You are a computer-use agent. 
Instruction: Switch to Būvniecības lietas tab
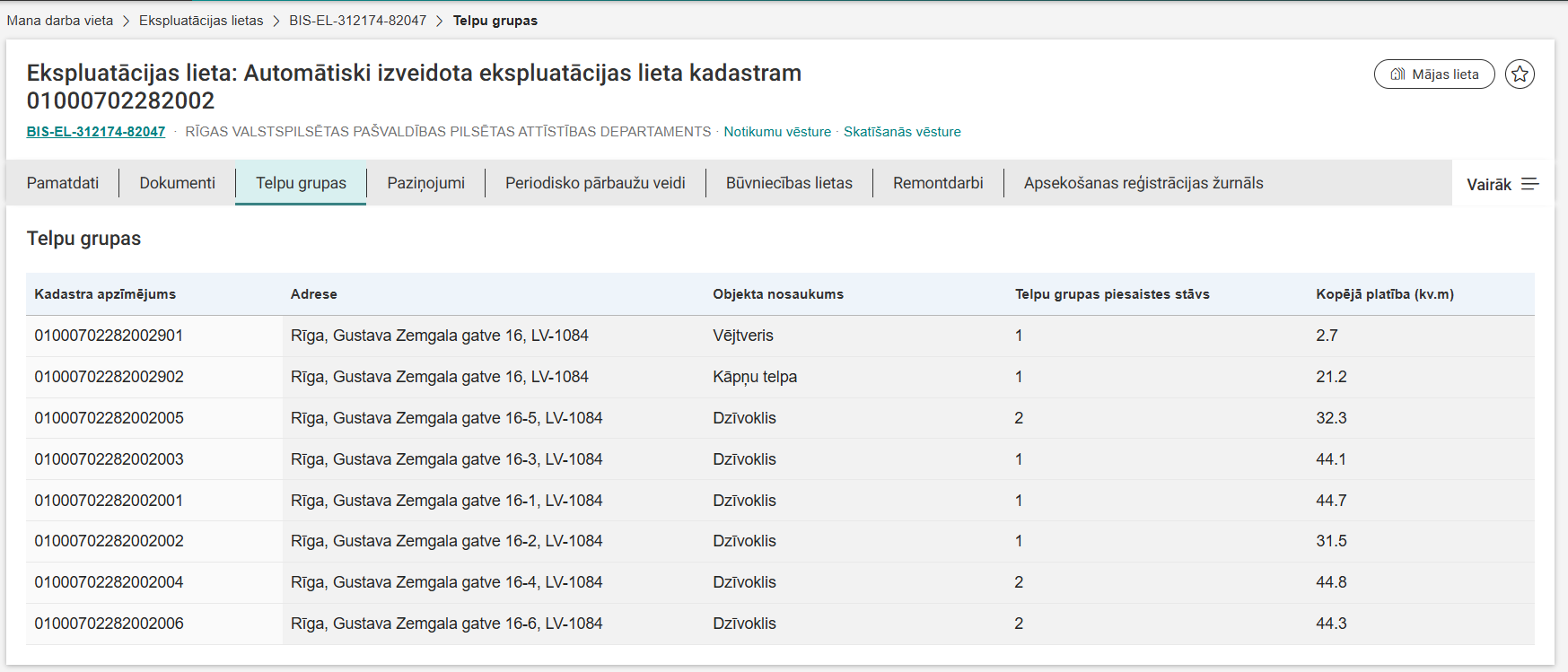[789, 183]
